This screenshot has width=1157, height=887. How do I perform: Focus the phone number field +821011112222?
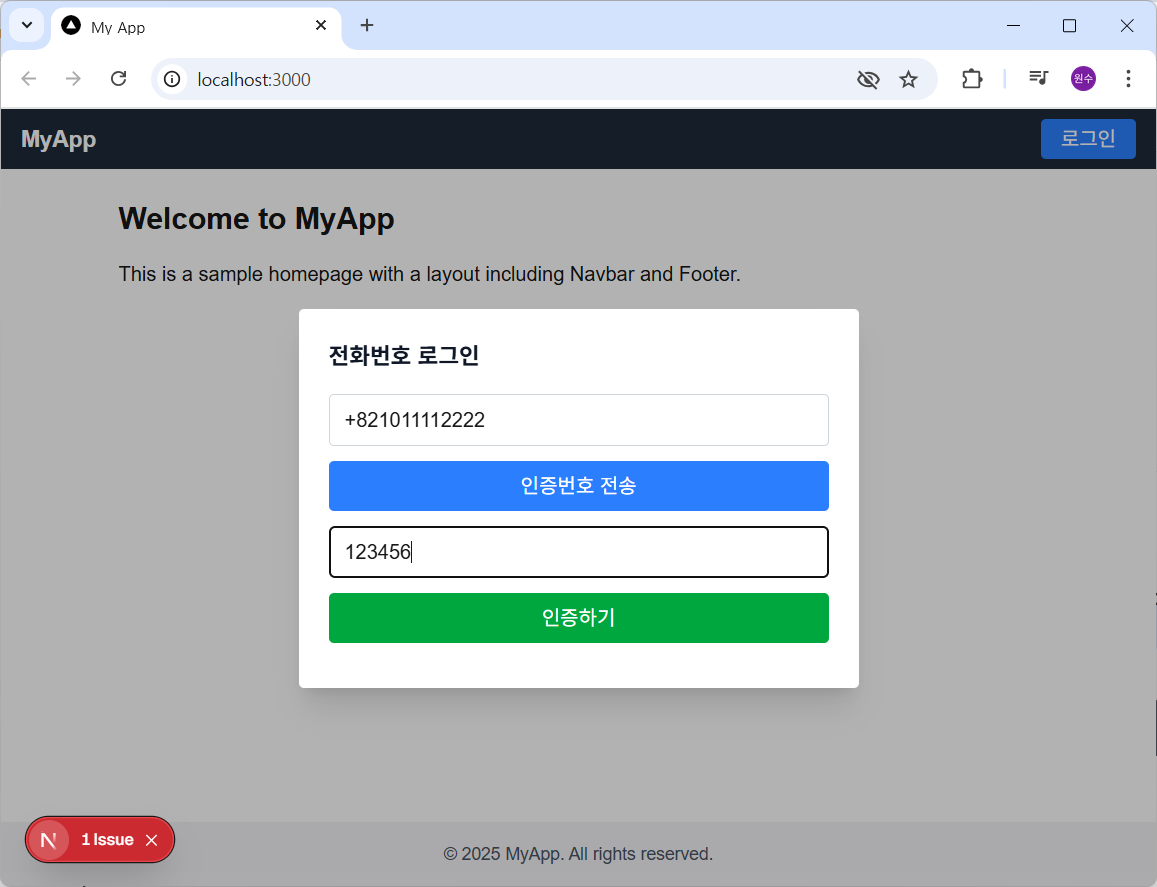point(578,420)
